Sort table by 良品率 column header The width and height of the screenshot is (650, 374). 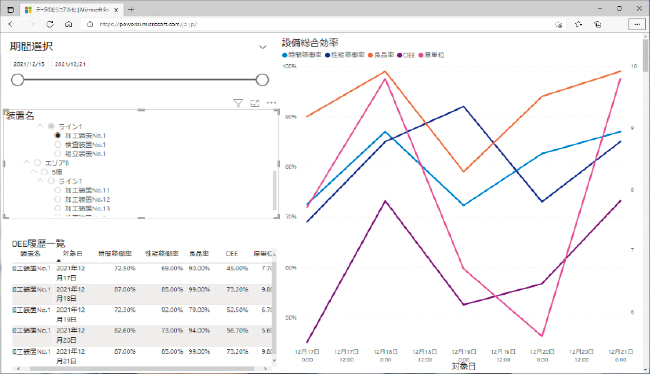pyautogui.click(x=199, y=253)
